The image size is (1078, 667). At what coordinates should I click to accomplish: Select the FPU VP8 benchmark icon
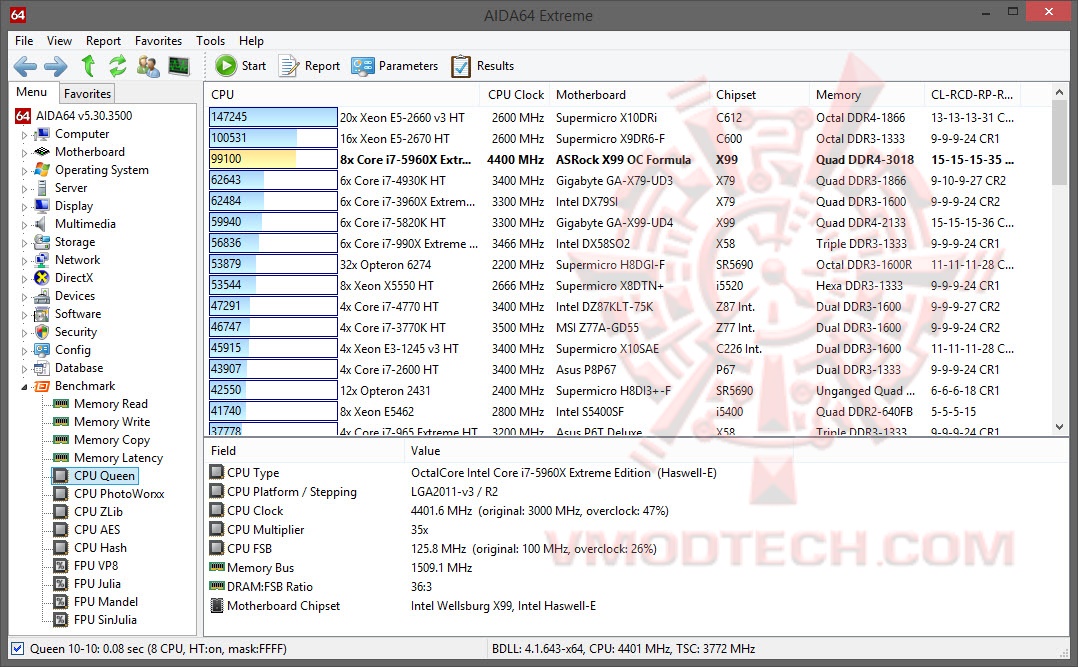(61, 566)
